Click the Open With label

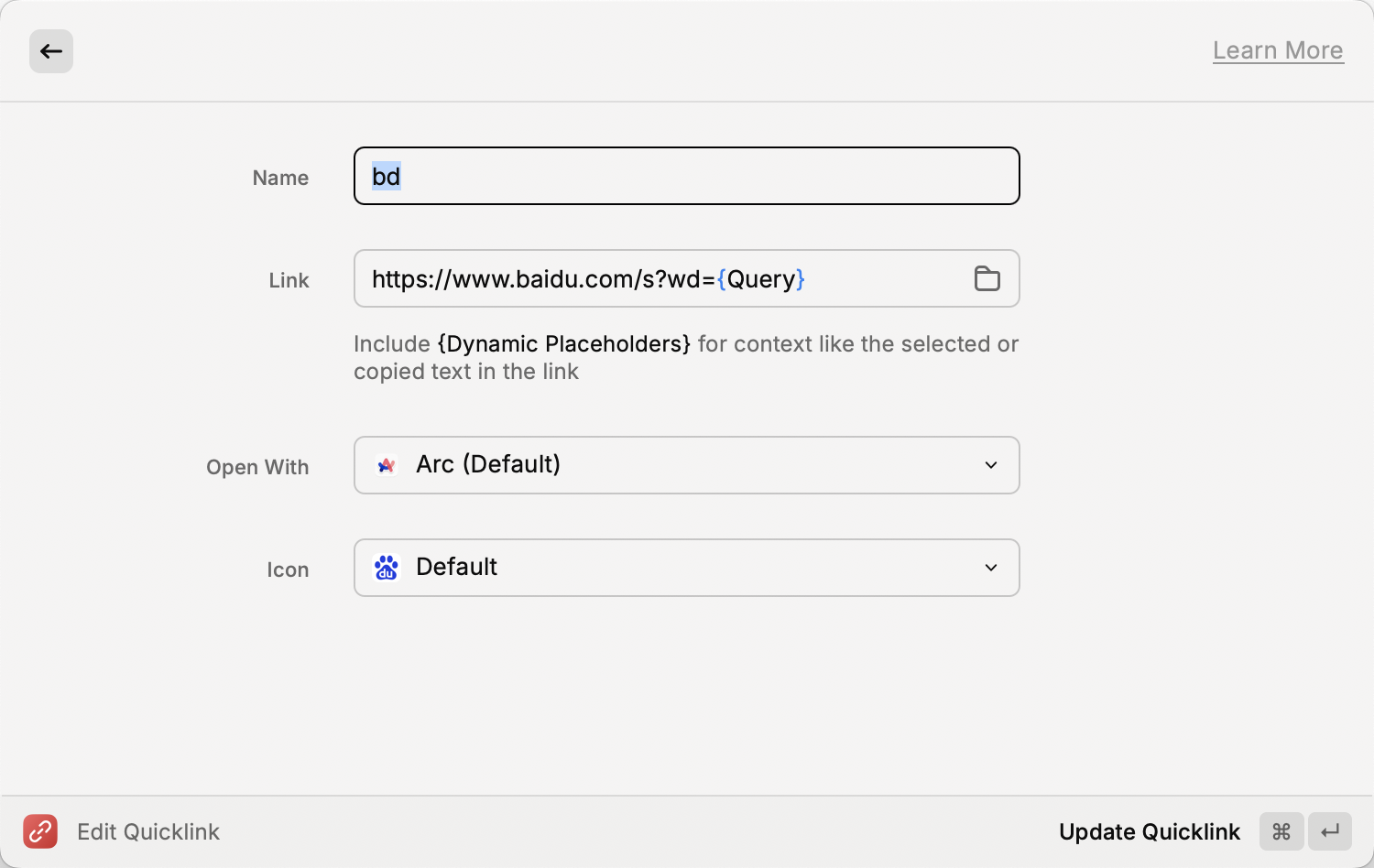click(x=257, y=467)
